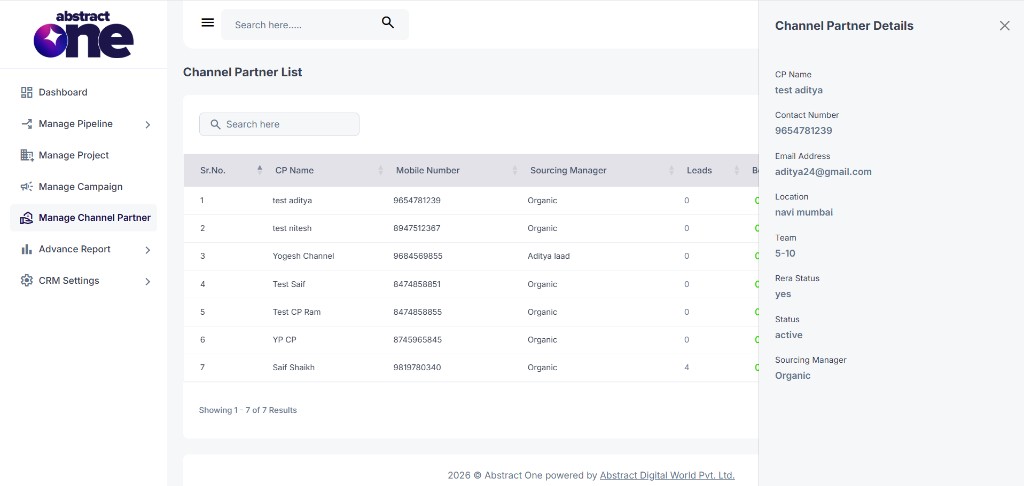Screen dimensions: 1024x486
Task: Click 'Showing 1 - 7 of 7 Results' text
Action: (x=248, y=410)
